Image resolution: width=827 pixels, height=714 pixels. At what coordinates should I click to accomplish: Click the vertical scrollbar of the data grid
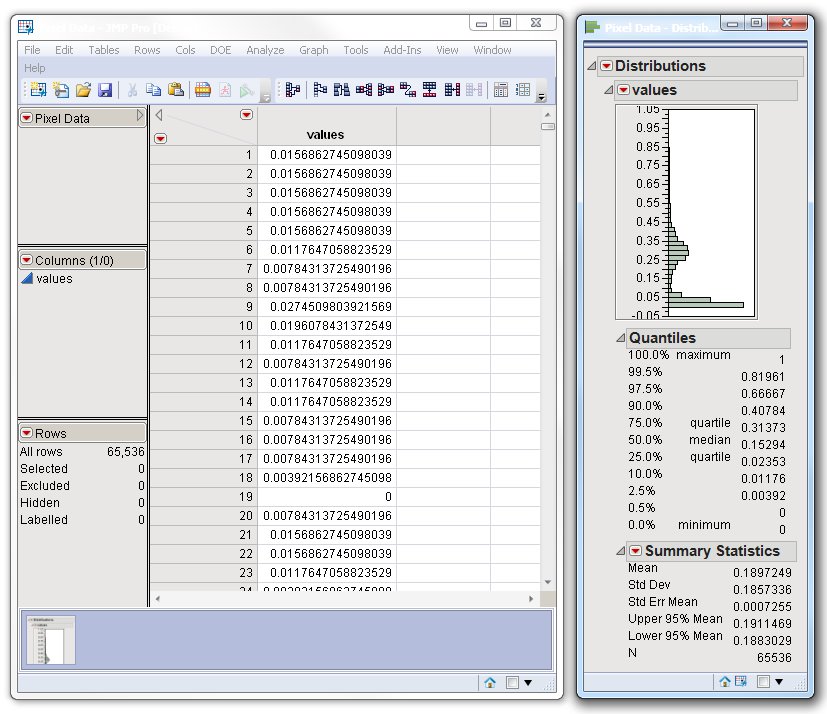547,350
